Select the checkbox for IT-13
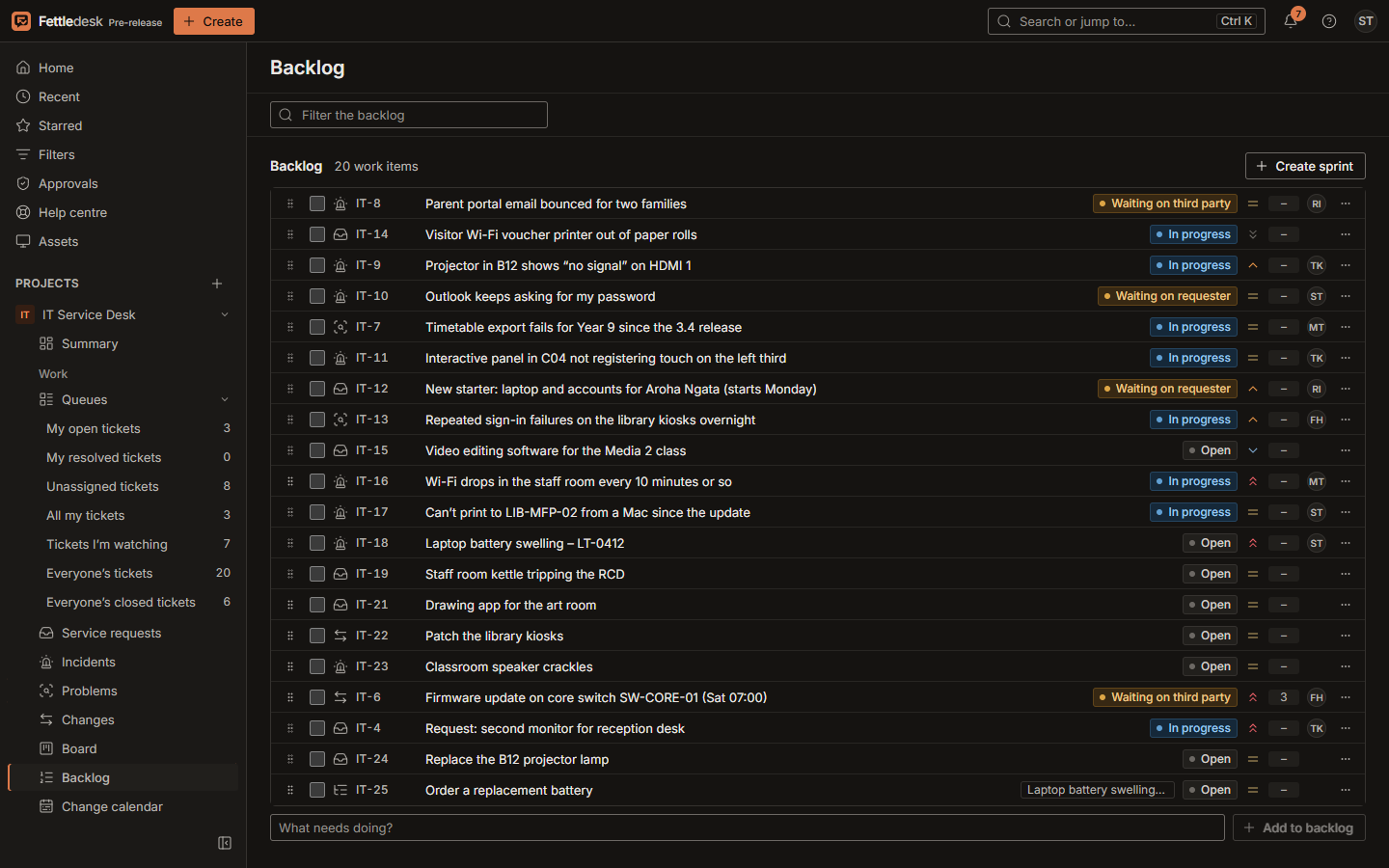The image size is (1389, 868). 317,420
